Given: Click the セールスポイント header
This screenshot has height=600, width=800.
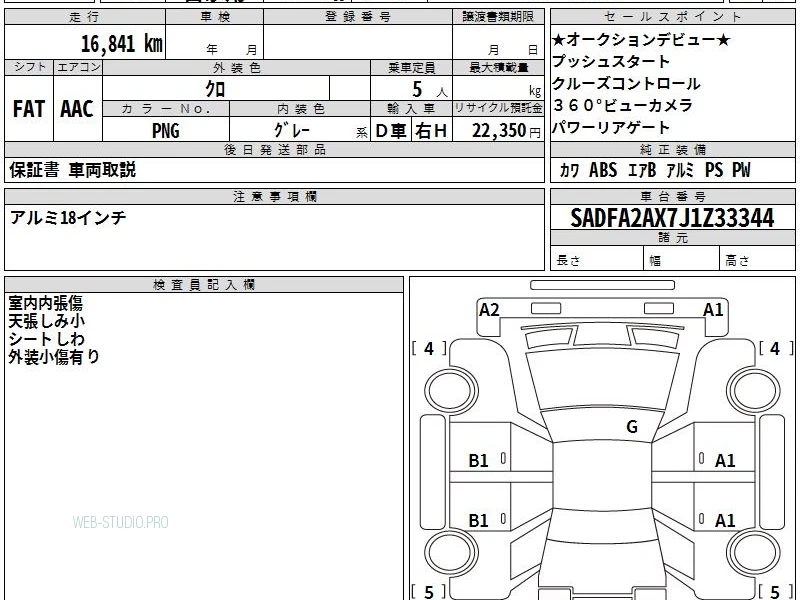Looking at the screenshot, I should 672,17.
